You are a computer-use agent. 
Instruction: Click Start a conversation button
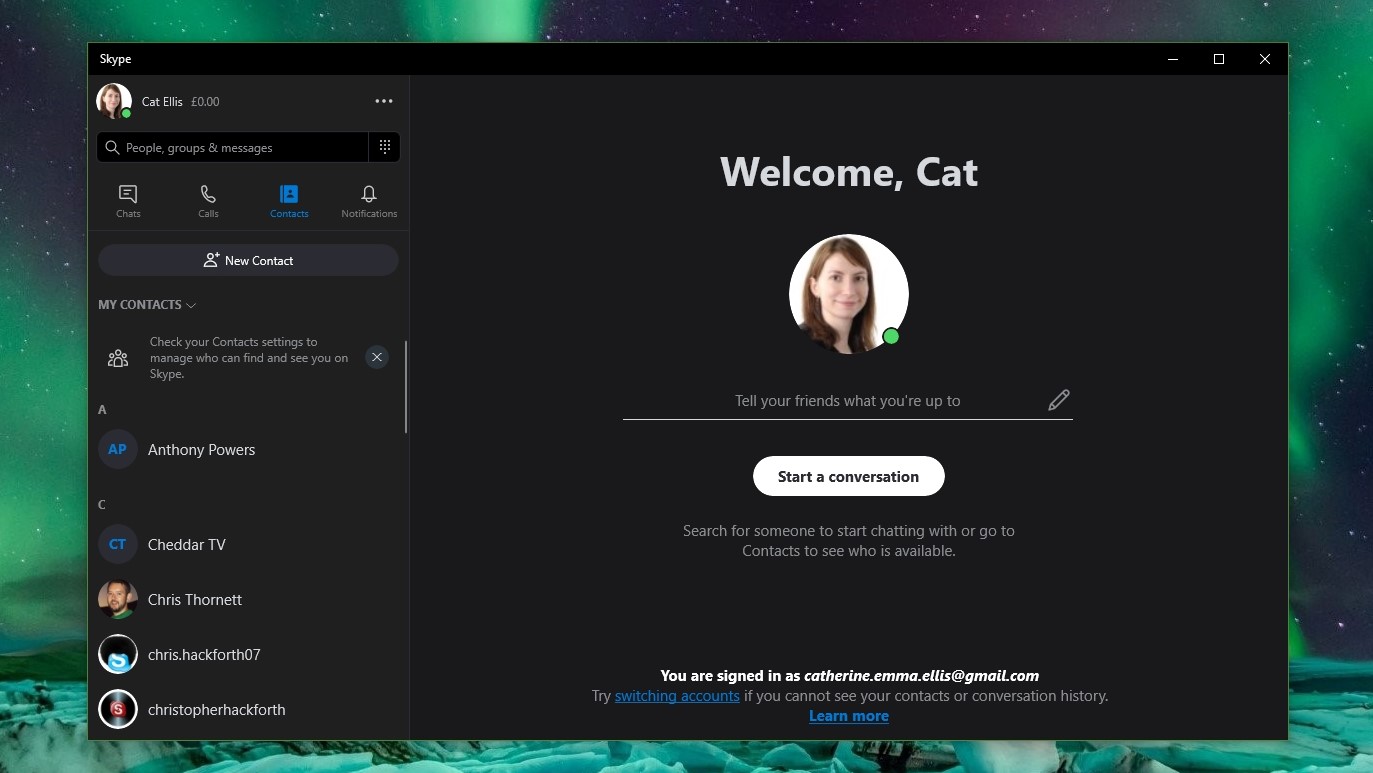[848, 476]
